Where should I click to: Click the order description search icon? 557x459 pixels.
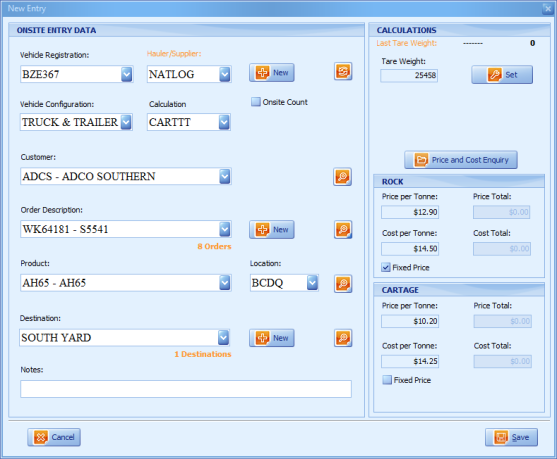click(343, 230)
